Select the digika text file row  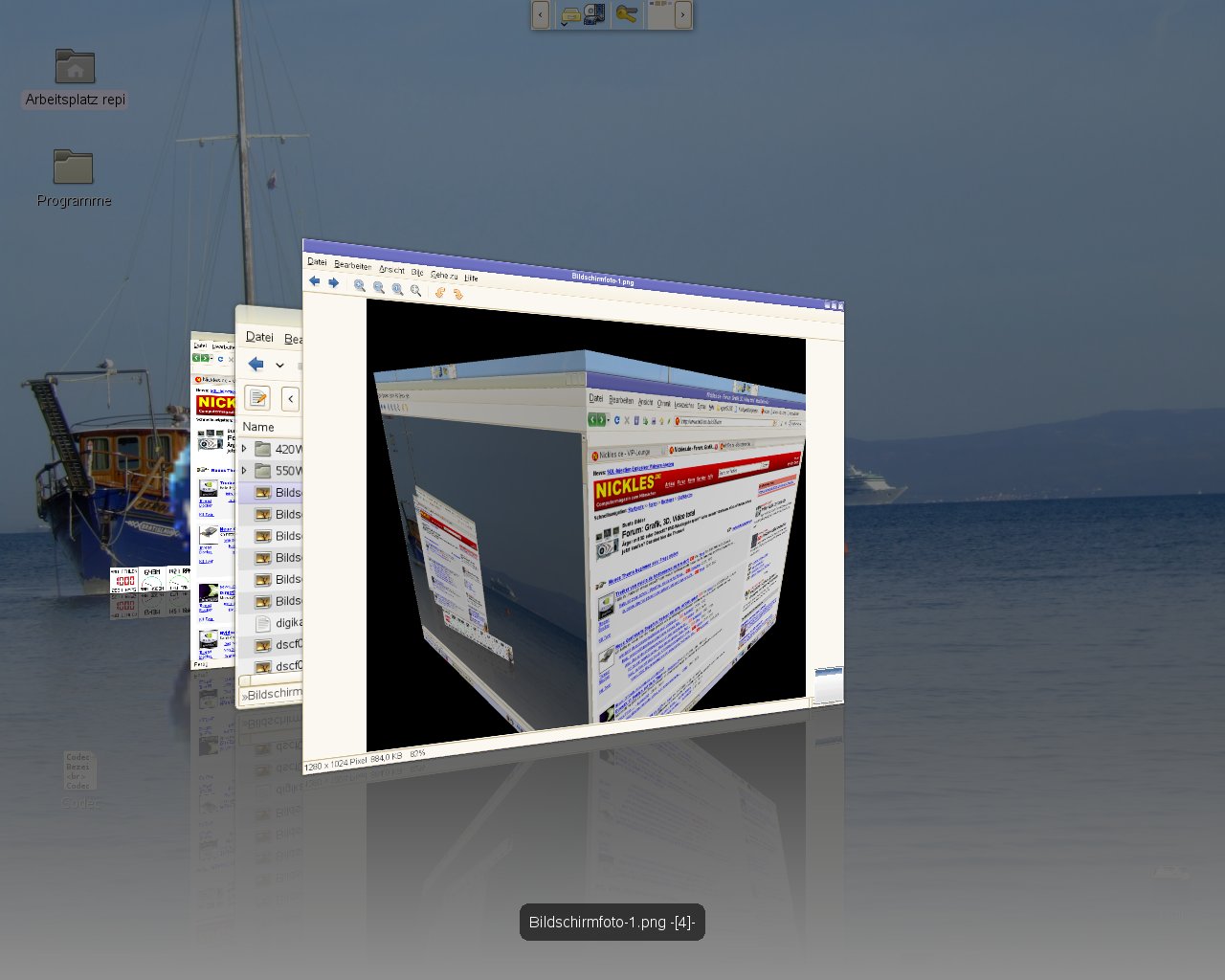(x=271, y=622)
